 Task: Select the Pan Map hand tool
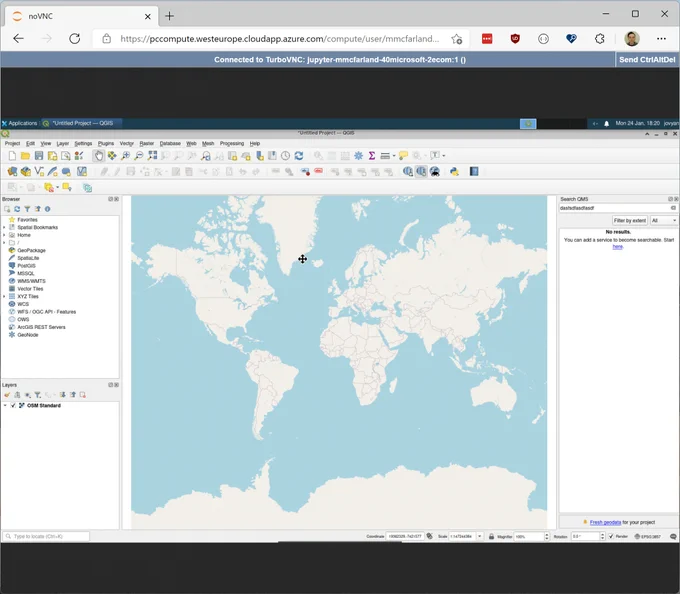coord(99,156)
